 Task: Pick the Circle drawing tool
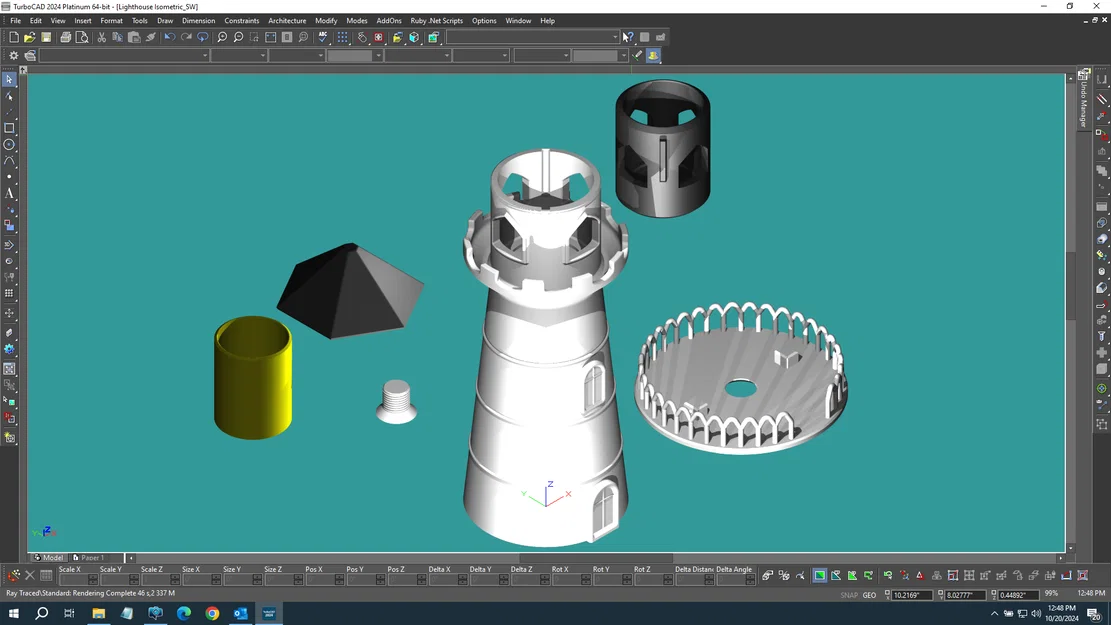[9, 144]
